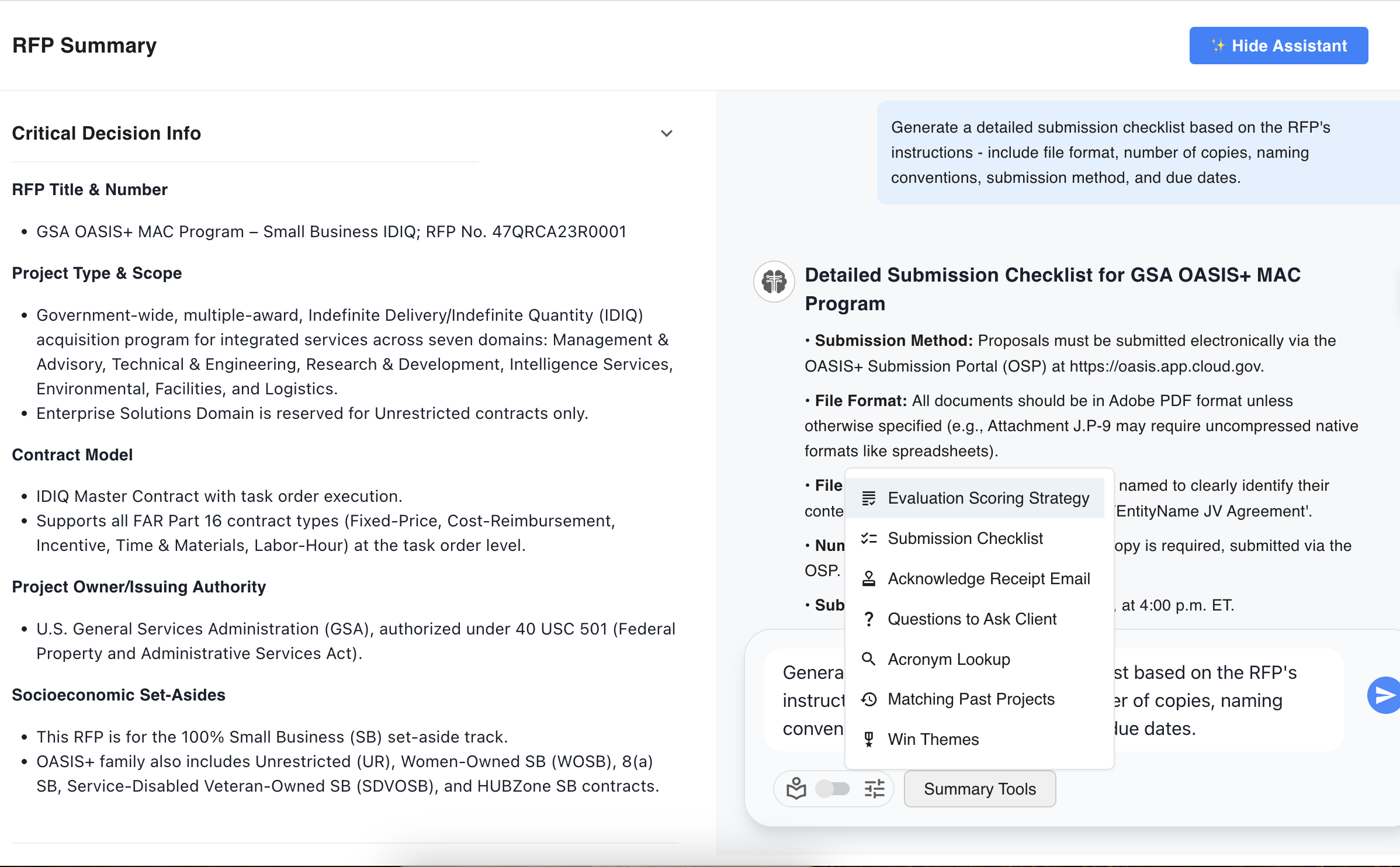The image size is (1400, 867).
Task: Click the assistant brain avatar icon
Action: (774, 282)
